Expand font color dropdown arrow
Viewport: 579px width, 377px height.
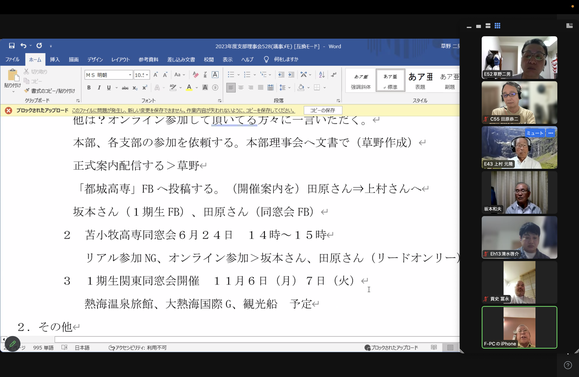(x=196, y=88)
